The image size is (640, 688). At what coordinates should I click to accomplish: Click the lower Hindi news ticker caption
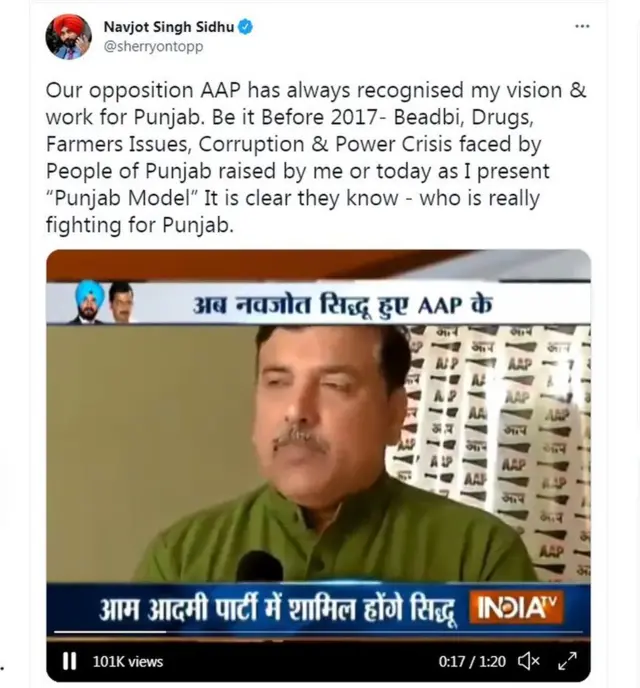pyautogui.click(x=277, y=609)
